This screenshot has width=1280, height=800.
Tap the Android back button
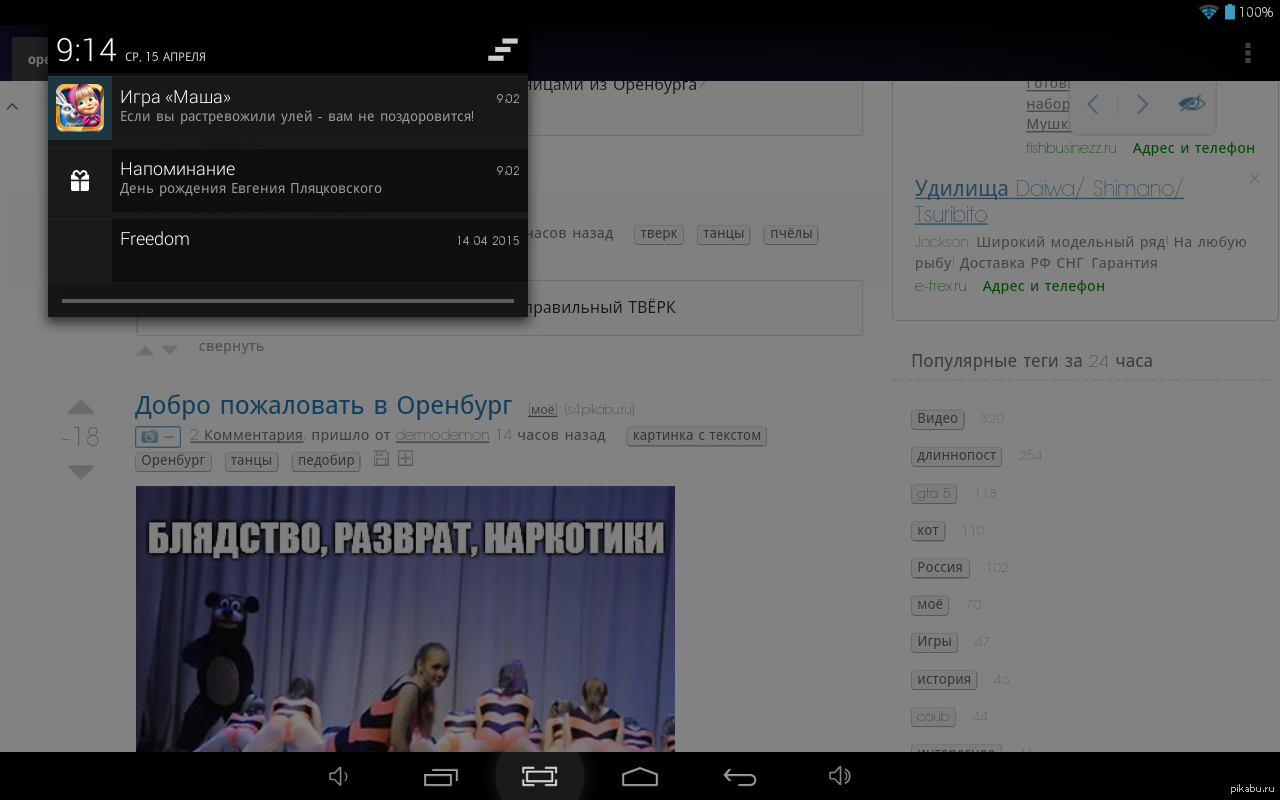[x=740, y=777]
